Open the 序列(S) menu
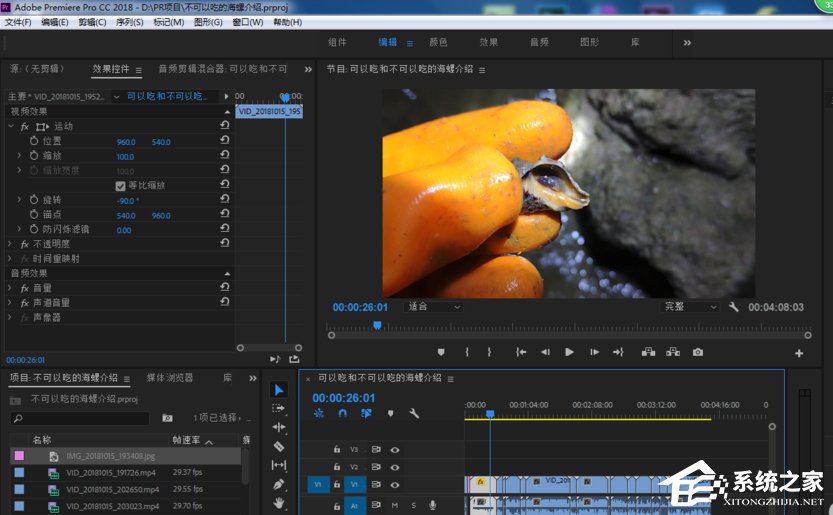Viewport: 833px width, 515px height. click(130, 22)
